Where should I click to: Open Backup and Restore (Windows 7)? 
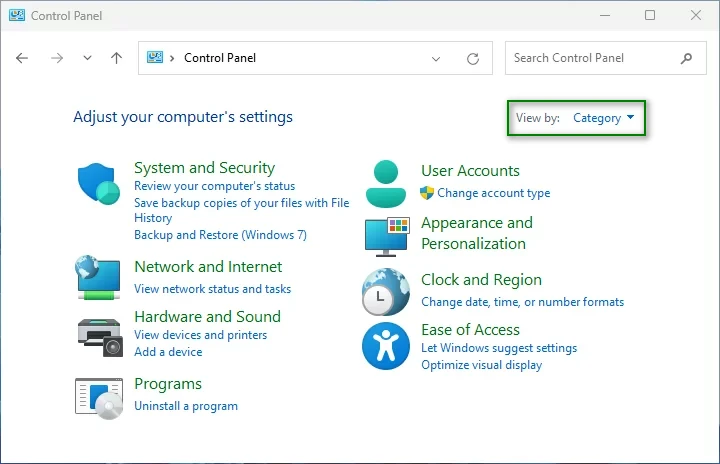pyautogui.click(x=220, y=235)
